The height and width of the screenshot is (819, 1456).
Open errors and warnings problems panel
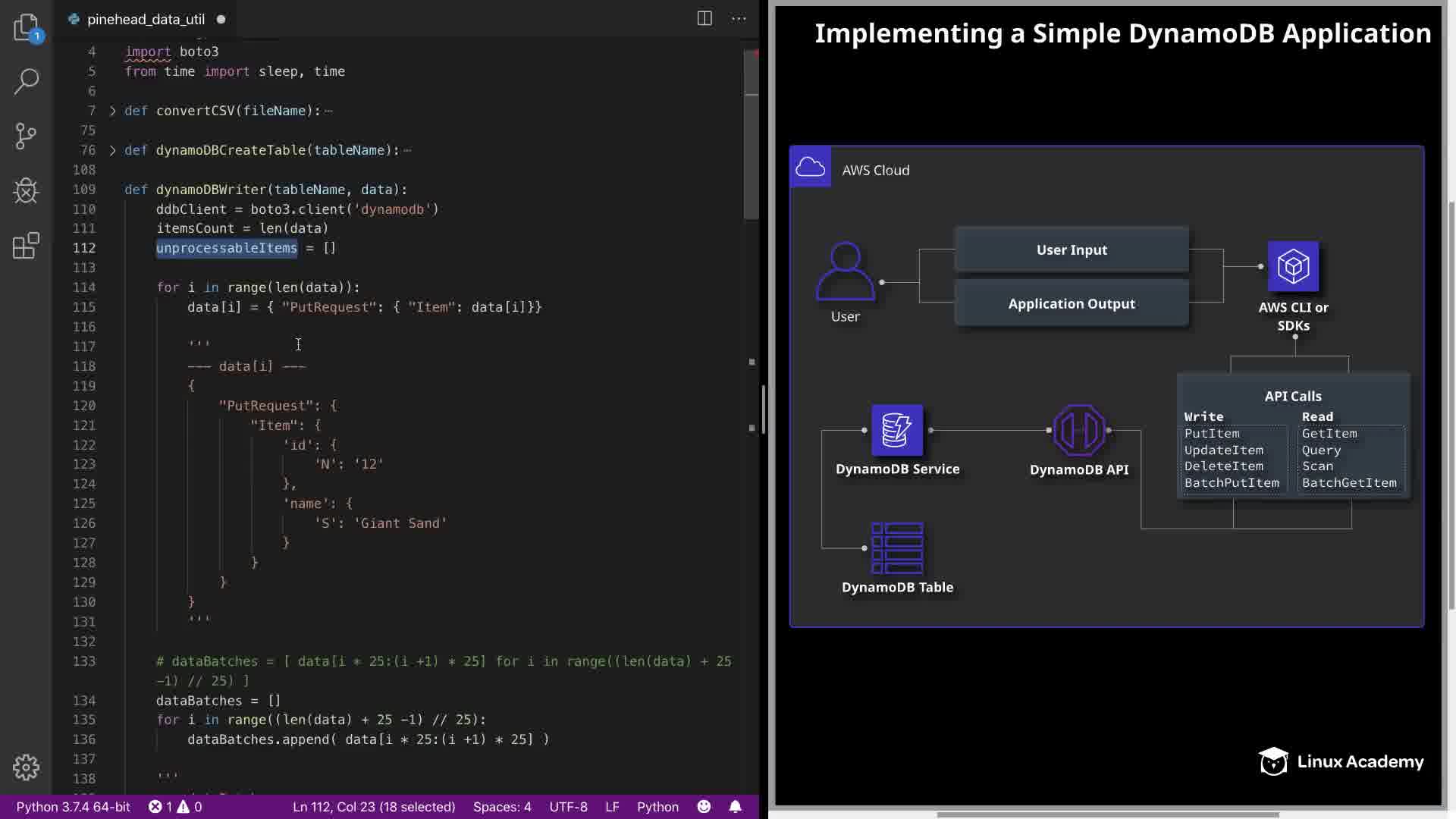(175, 807)
